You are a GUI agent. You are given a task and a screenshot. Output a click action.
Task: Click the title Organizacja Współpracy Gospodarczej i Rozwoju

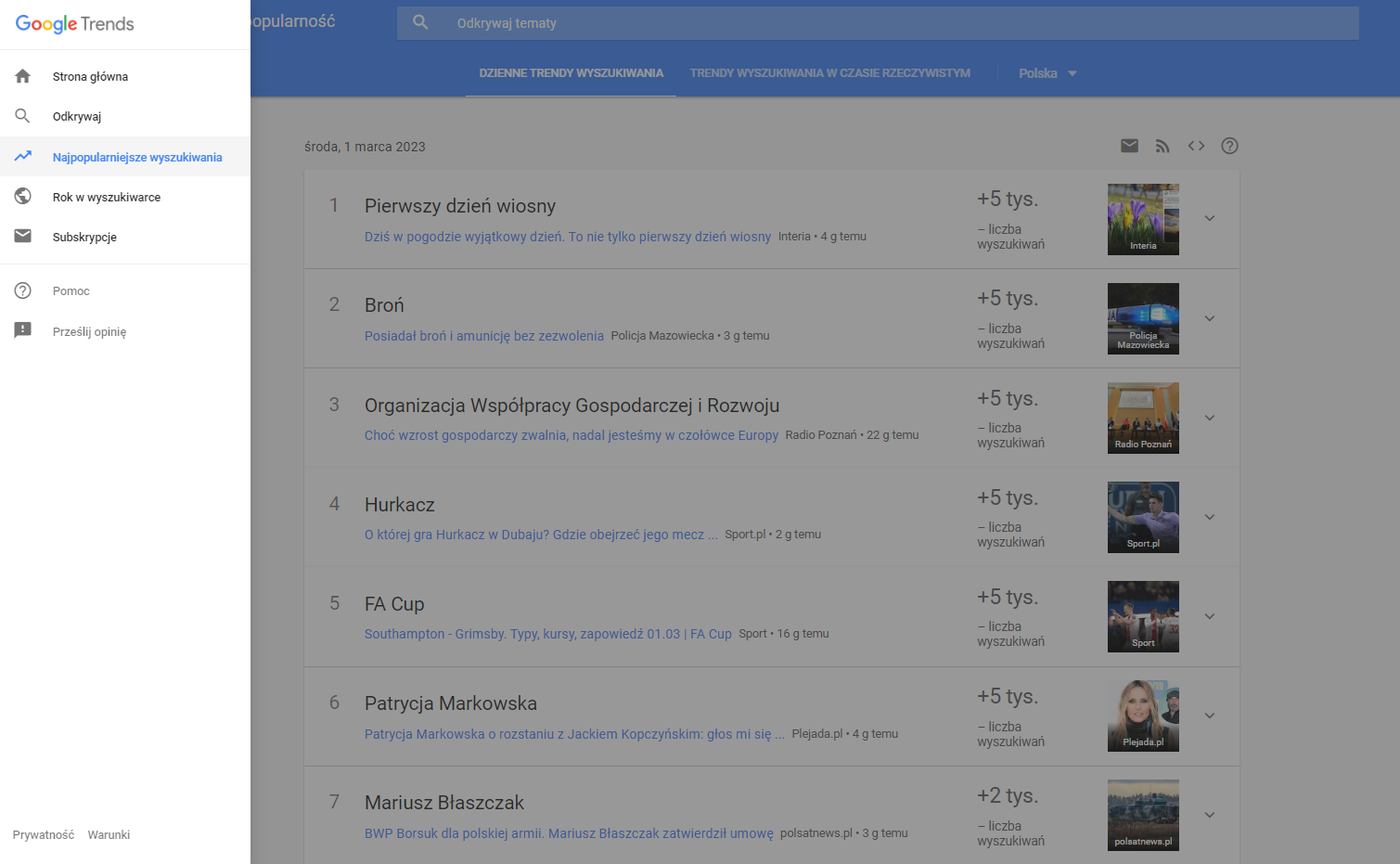(x=572, y=406)
